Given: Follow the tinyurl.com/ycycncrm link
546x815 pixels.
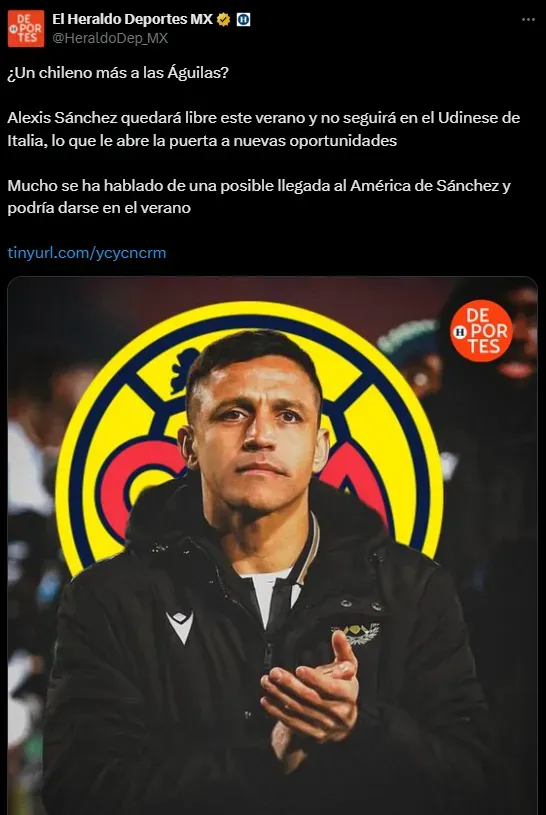Looking at the screenshot, I should pyautogui.click(x=87, y=253).
